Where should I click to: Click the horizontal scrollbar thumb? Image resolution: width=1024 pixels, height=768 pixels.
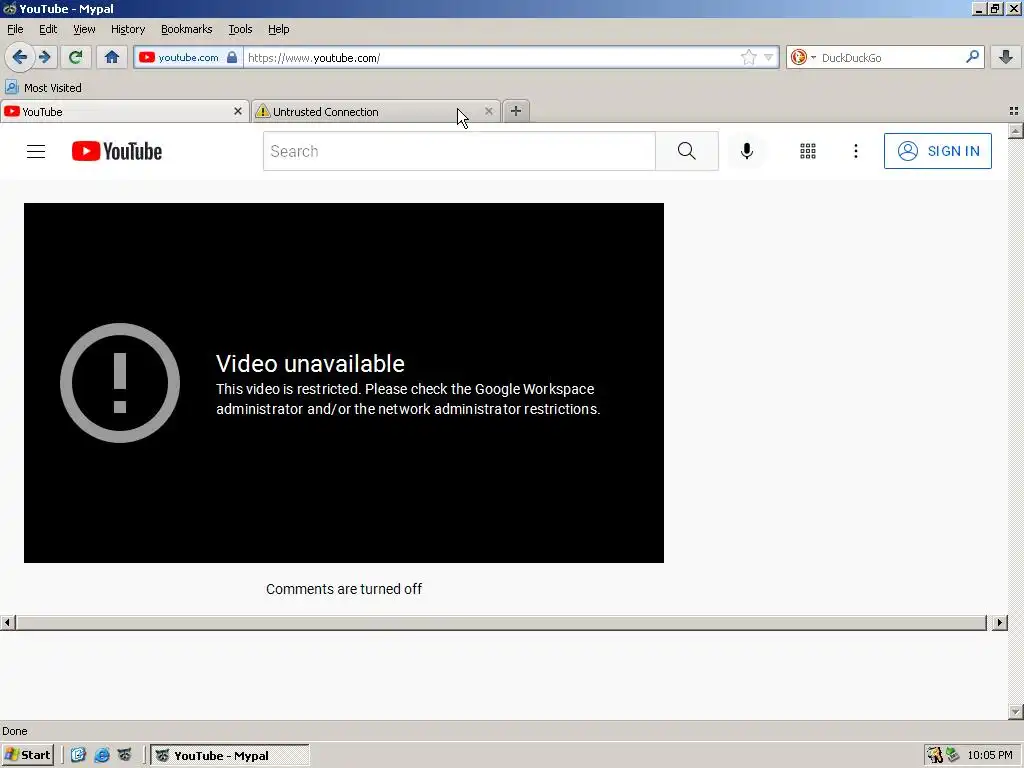(x=501, y=623)
